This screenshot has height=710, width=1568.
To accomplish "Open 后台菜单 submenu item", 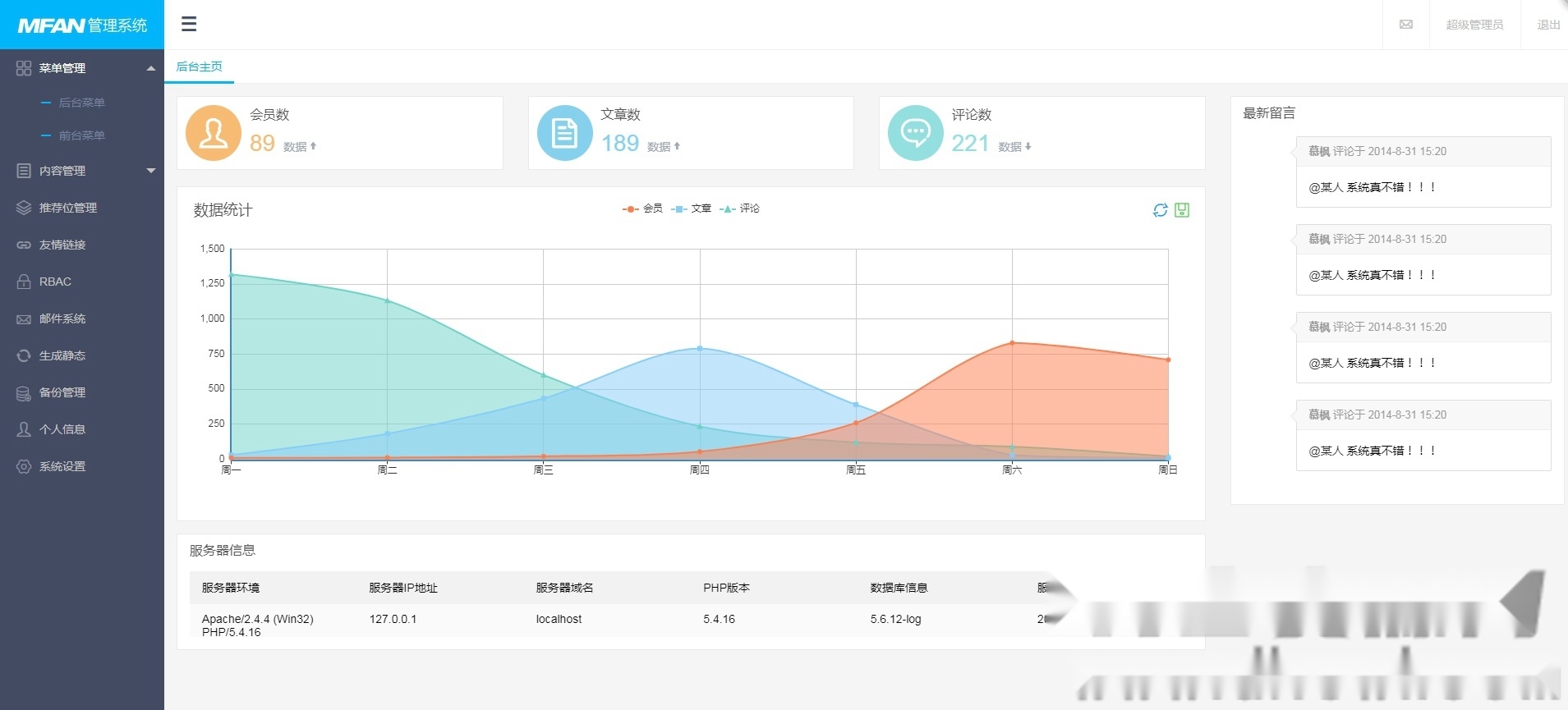I will 81,103.
